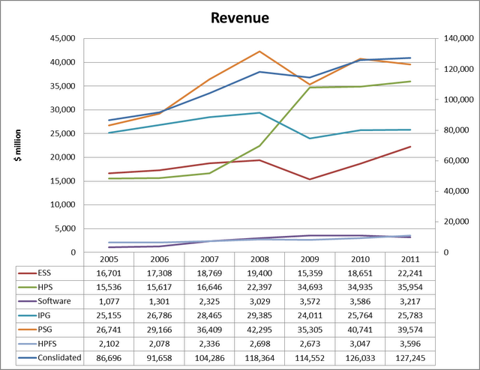Click Conslidated 2005 value 86,696
This screenshot has width=480, height=370.
109,358
